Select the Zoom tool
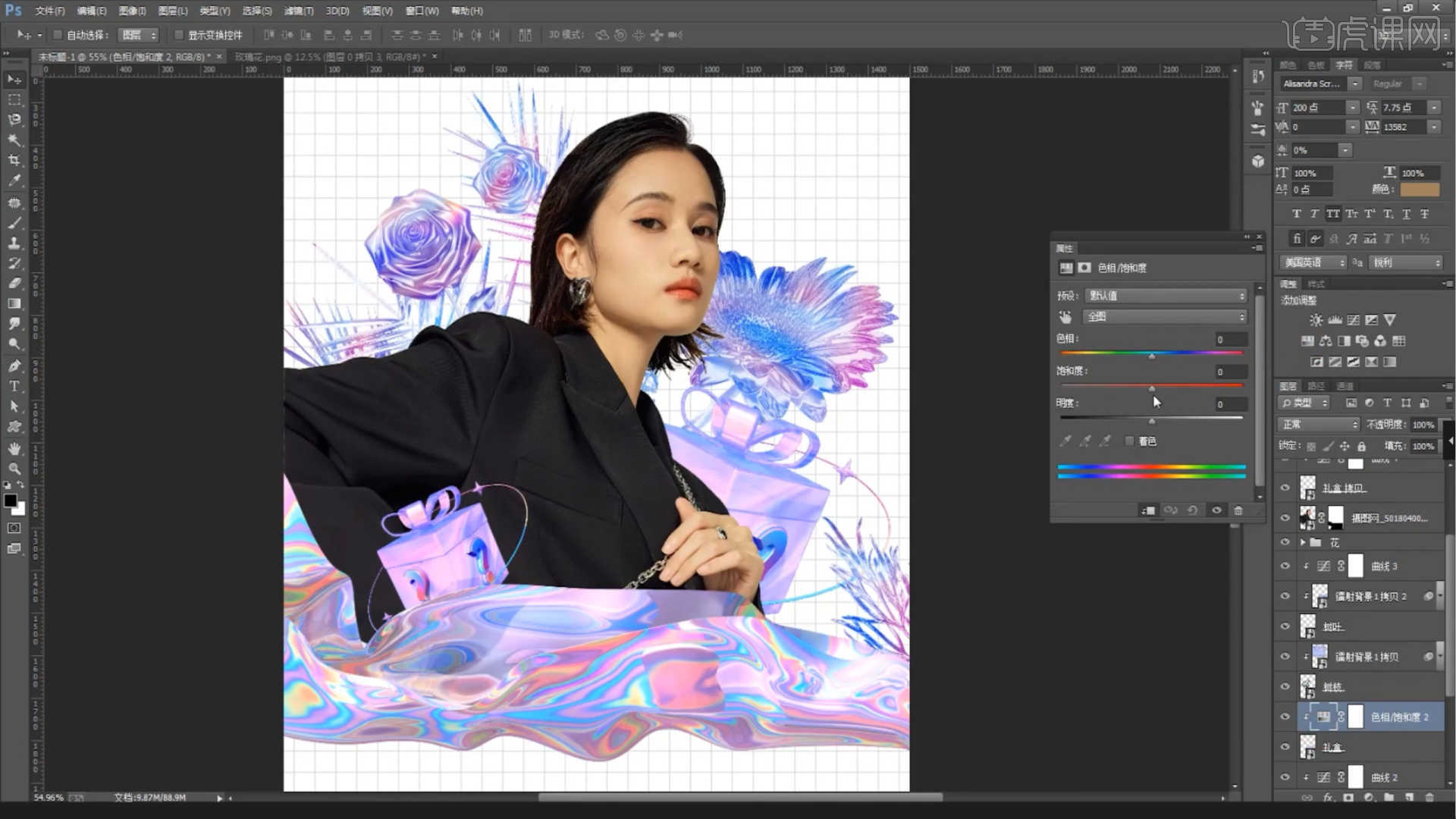Viewport: 1456px width, 819px height. (14, 469)
